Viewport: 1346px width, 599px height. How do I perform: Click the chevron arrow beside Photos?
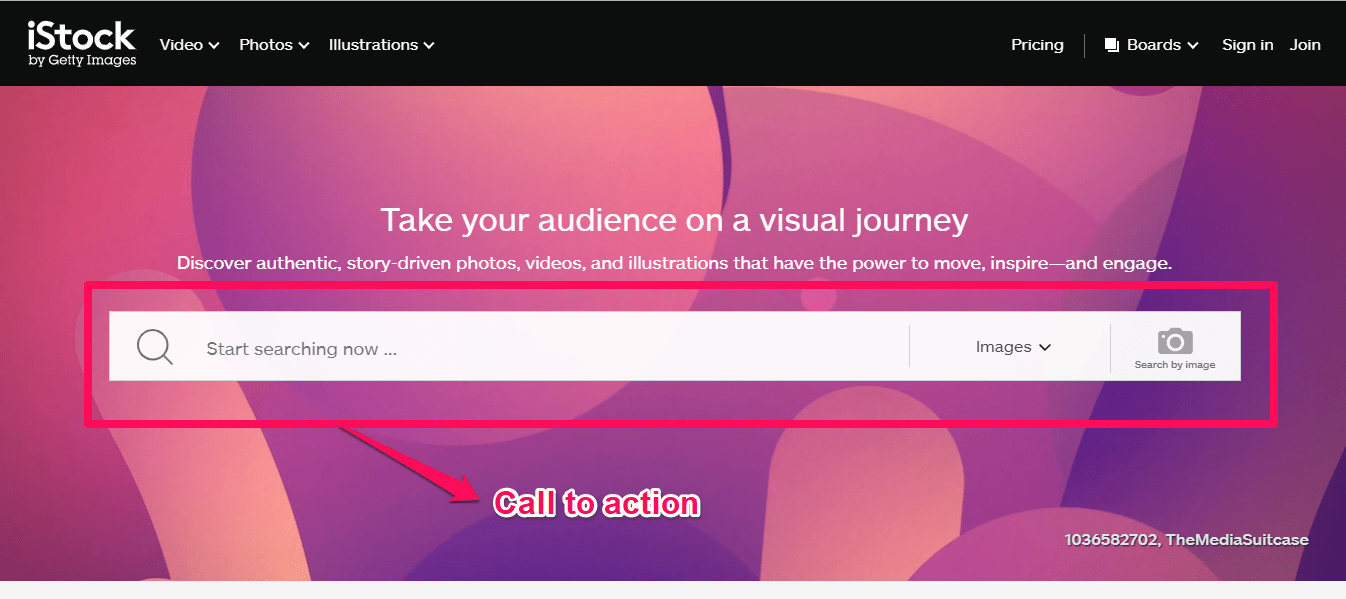[x=304, y=45]
